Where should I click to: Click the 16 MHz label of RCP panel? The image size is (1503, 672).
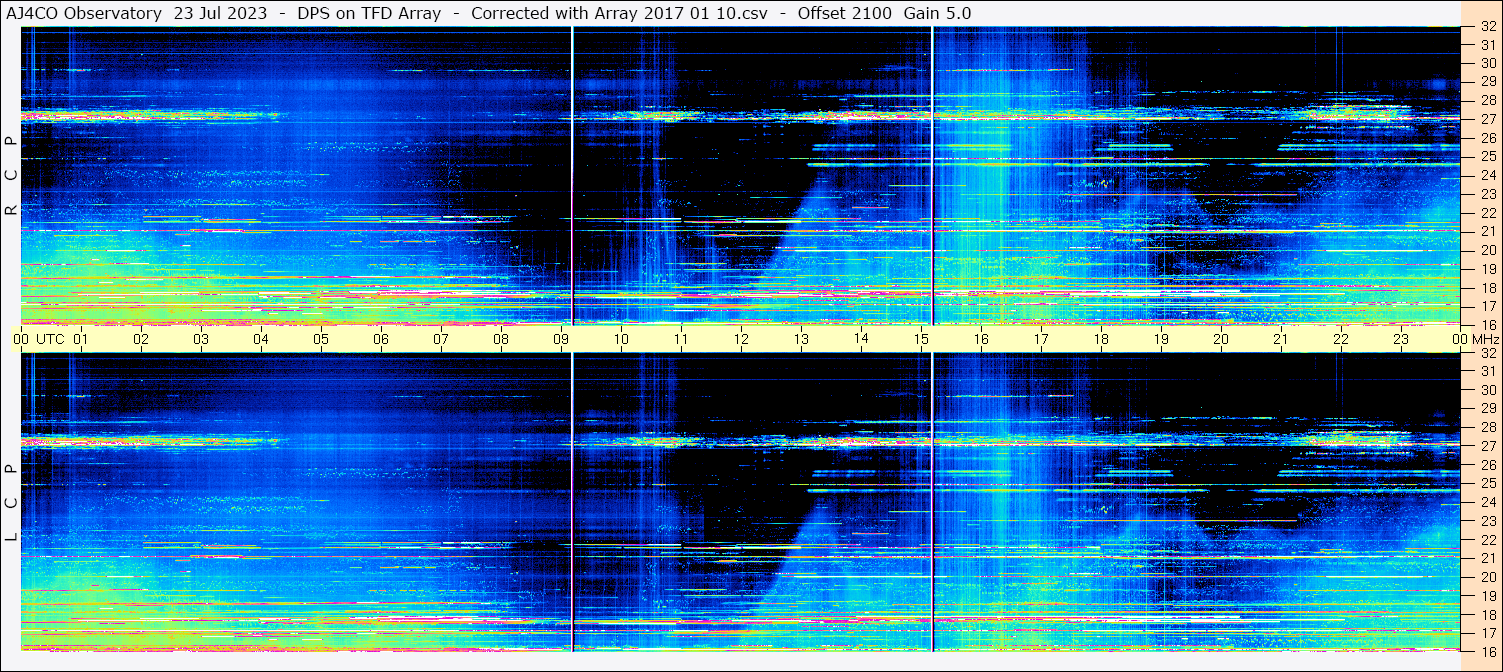(x=1488, y=324)
